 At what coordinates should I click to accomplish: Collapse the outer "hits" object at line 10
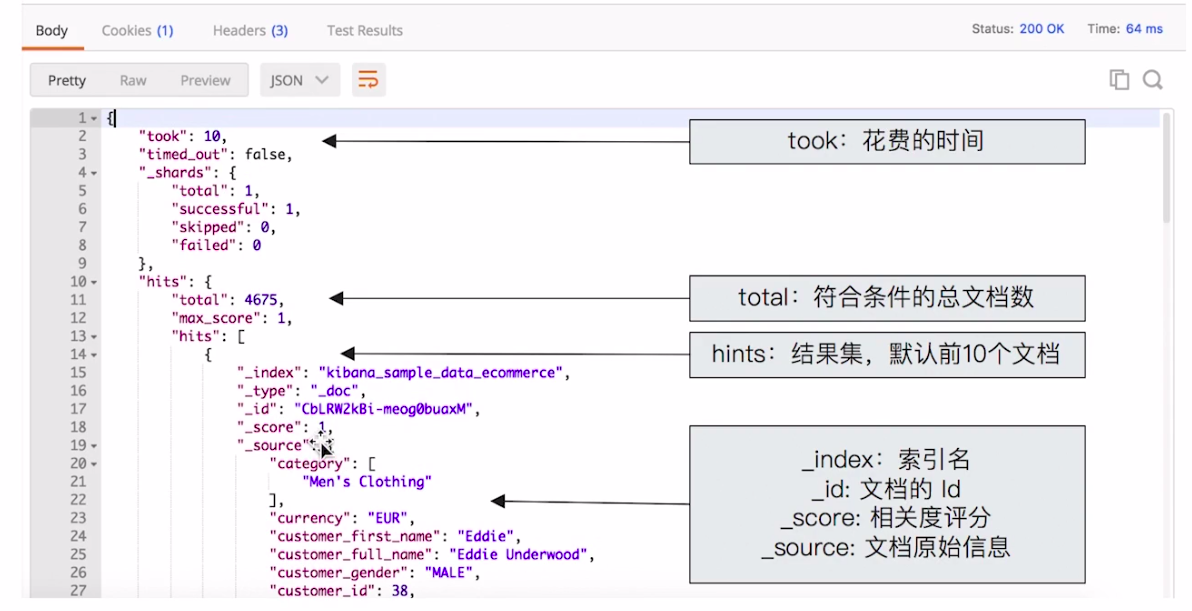(x=94, y=282)
